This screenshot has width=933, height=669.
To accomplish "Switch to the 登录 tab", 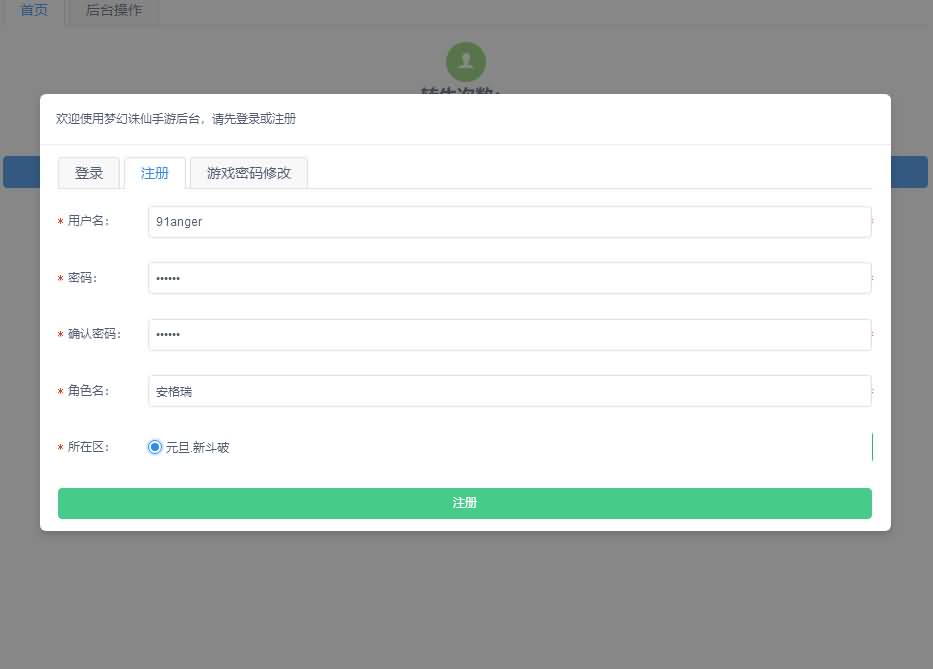I will pos(89,173).
